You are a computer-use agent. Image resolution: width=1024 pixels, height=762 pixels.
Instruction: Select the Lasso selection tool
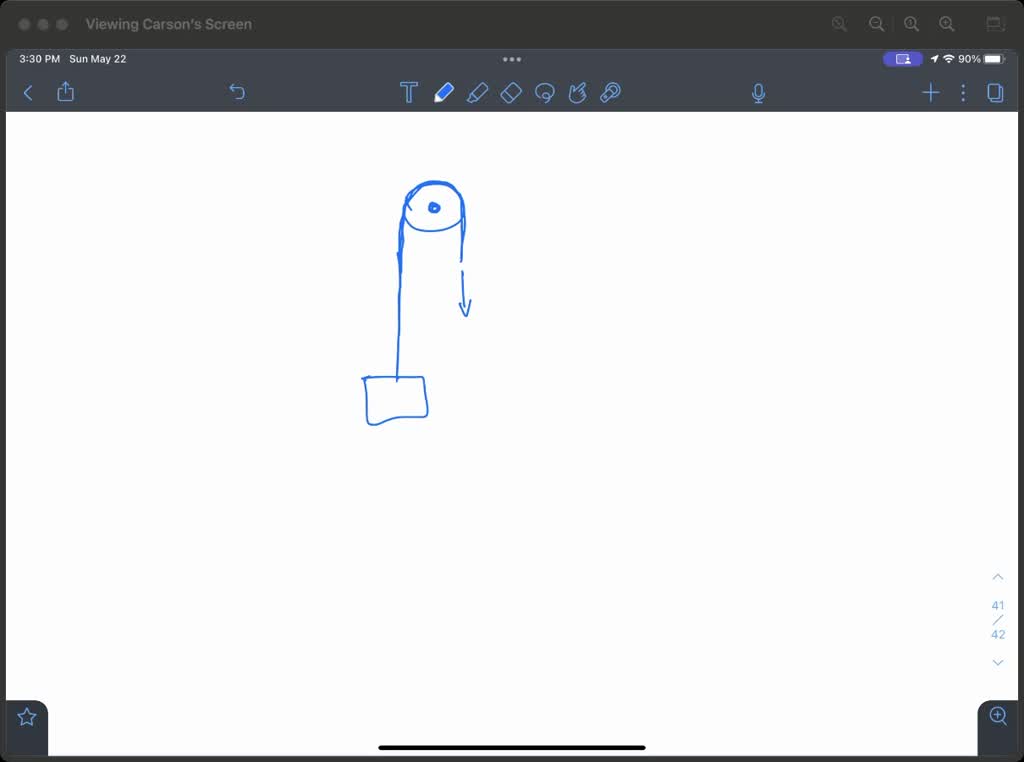[x=545, y=93]
